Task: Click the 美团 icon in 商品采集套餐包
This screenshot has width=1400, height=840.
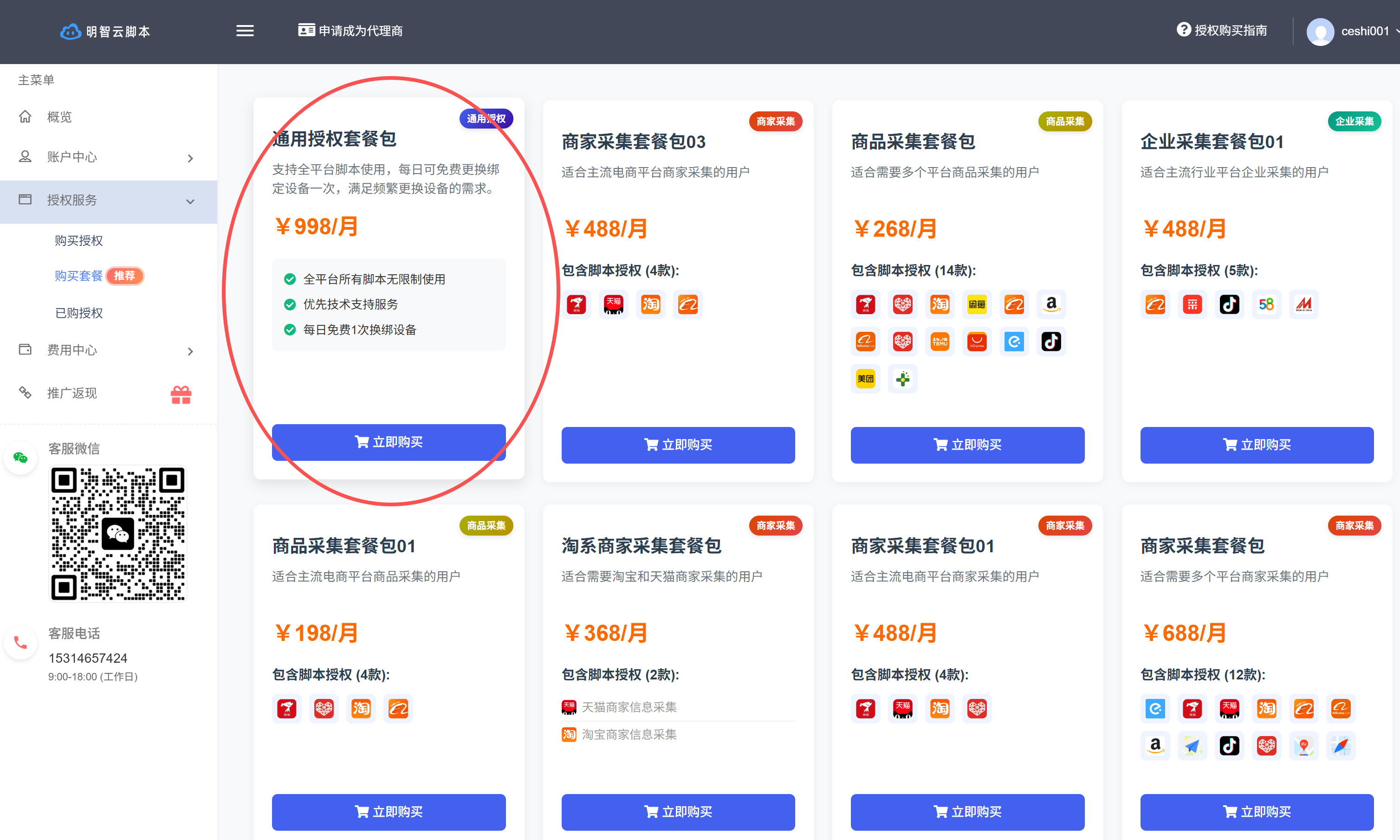Action: (865, 379)
